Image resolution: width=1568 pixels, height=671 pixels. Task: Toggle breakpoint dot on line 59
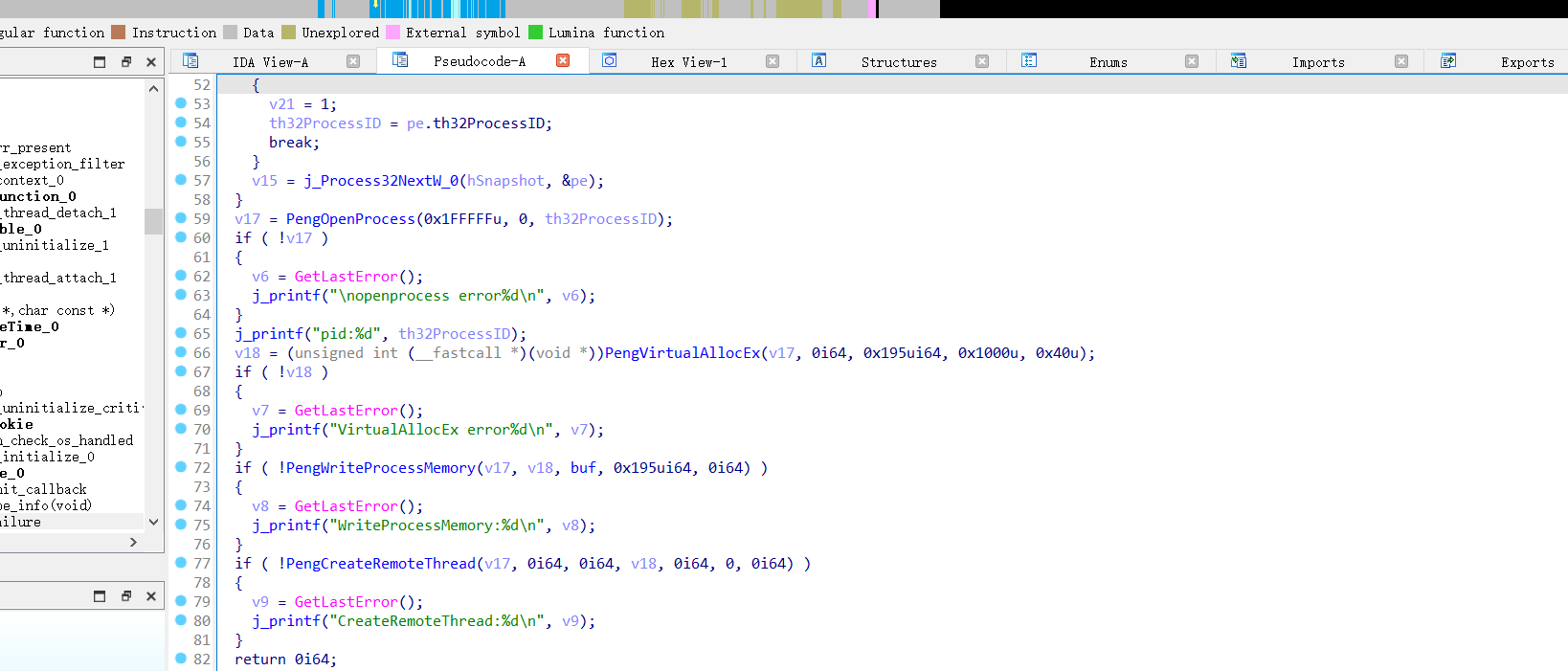(181, 218)
